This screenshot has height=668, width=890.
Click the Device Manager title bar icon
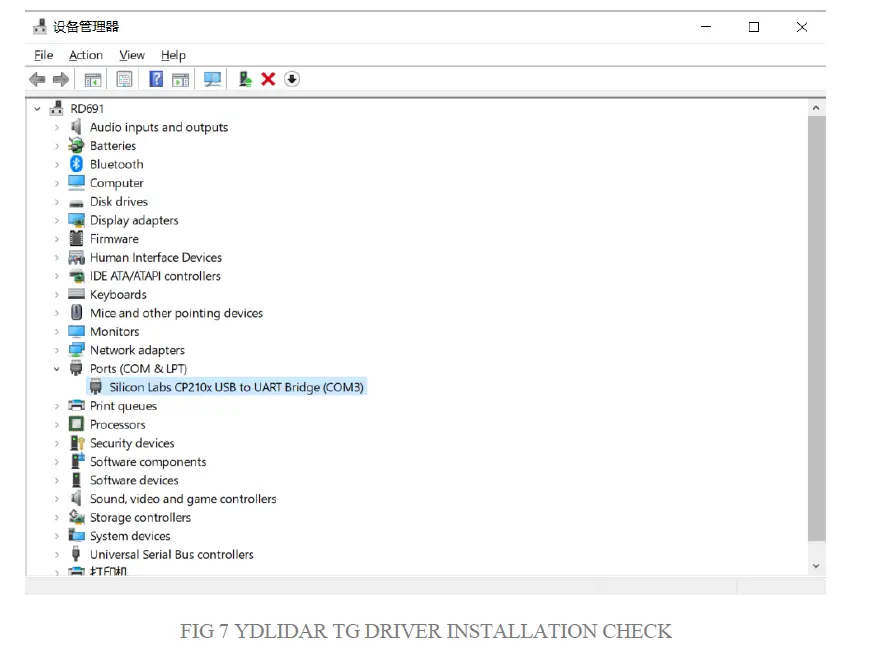coord(40,26)
